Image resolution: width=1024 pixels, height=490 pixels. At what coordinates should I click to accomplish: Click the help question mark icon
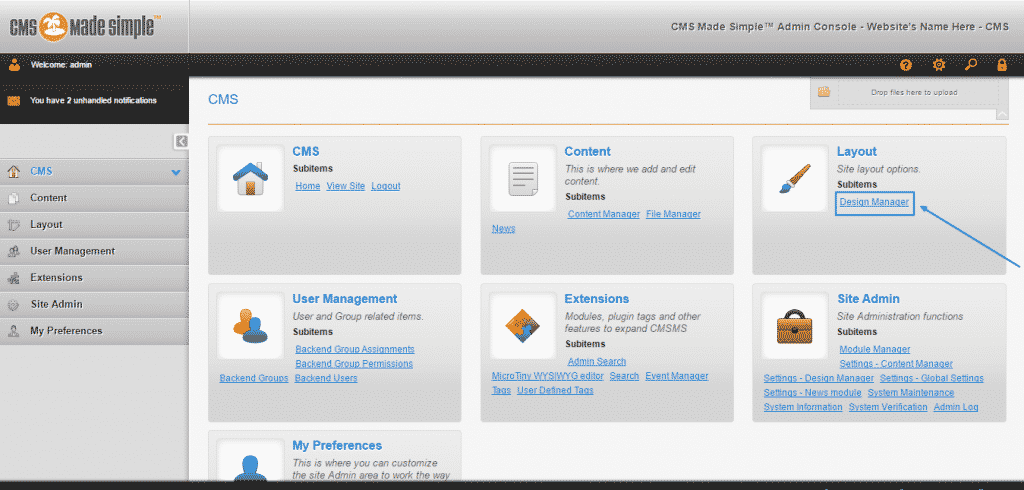click(906, 65)
